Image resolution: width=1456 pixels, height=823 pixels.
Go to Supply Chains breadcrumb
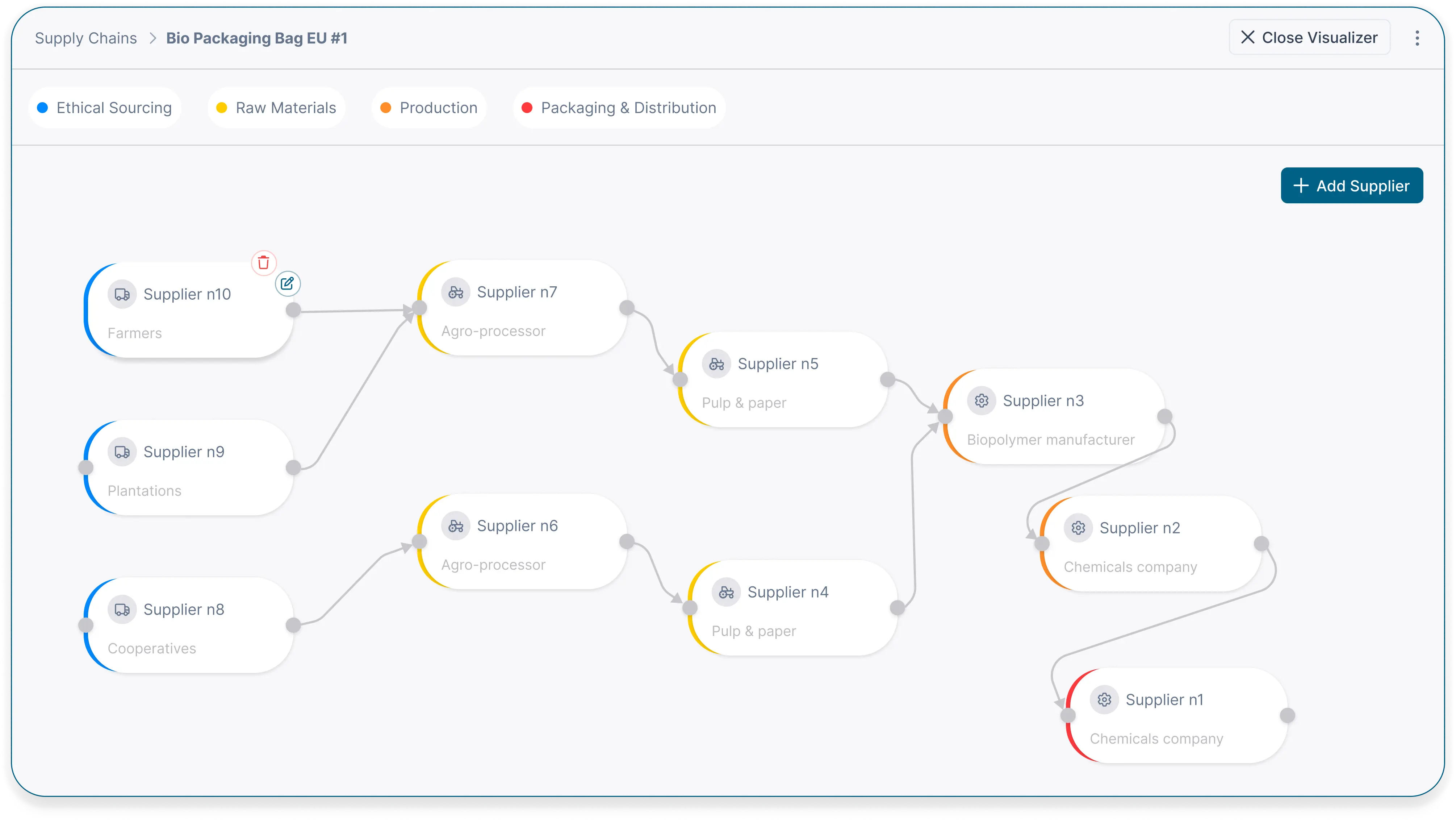point(86,38)
